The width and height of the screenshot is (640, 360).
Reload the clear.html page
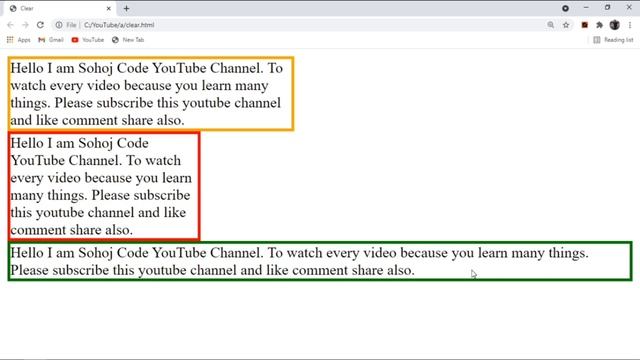[x=40, y=25]
